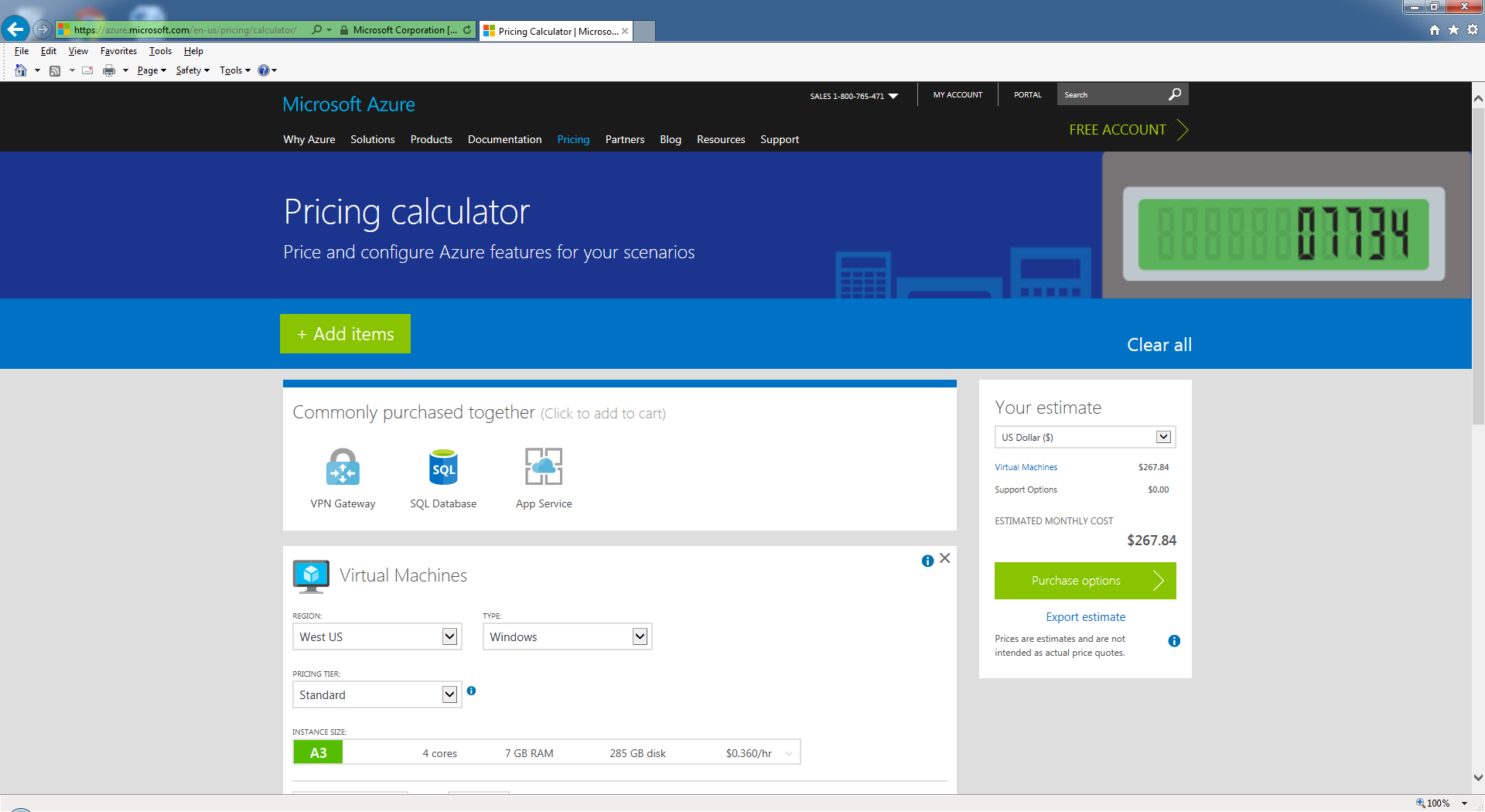The width and height of the screenshot is (1485, 812).
Task: Click the Export estimate link
Action: click(x=1085, y=617)
